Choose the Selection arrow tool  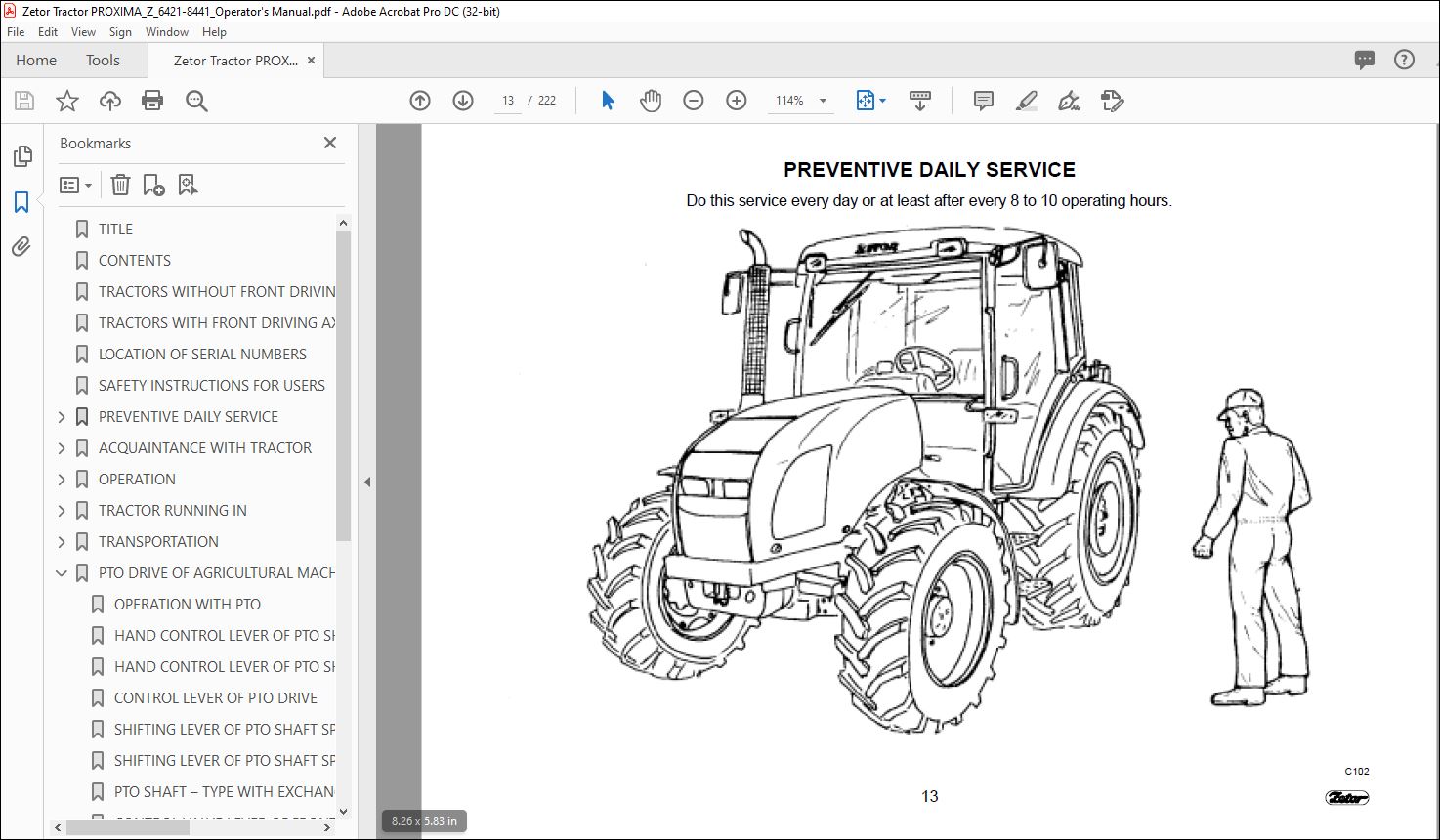click(x=608, y=101)
